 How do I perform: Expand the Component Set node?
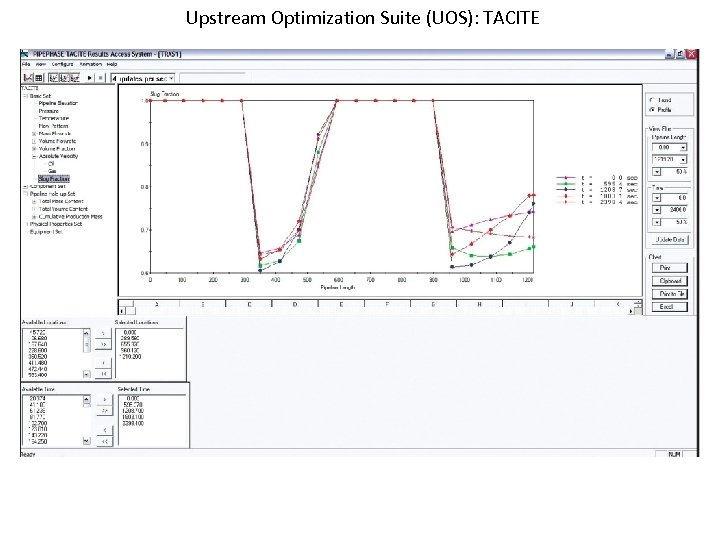[x=26, y=186]
